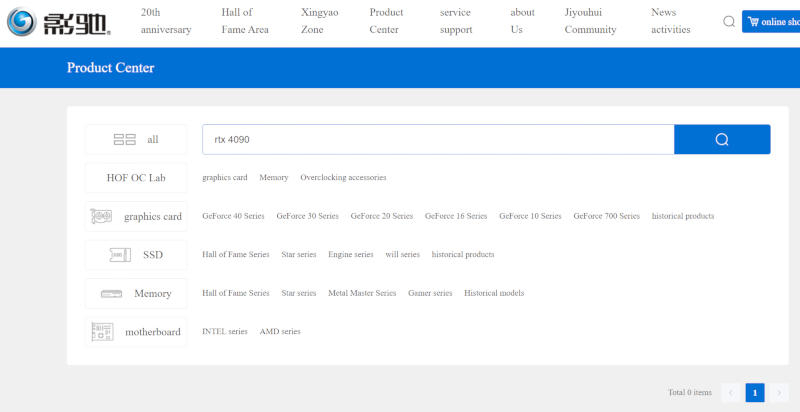800x412 pixels.
Task: Click the Galax logo in header
Action: 58,21
